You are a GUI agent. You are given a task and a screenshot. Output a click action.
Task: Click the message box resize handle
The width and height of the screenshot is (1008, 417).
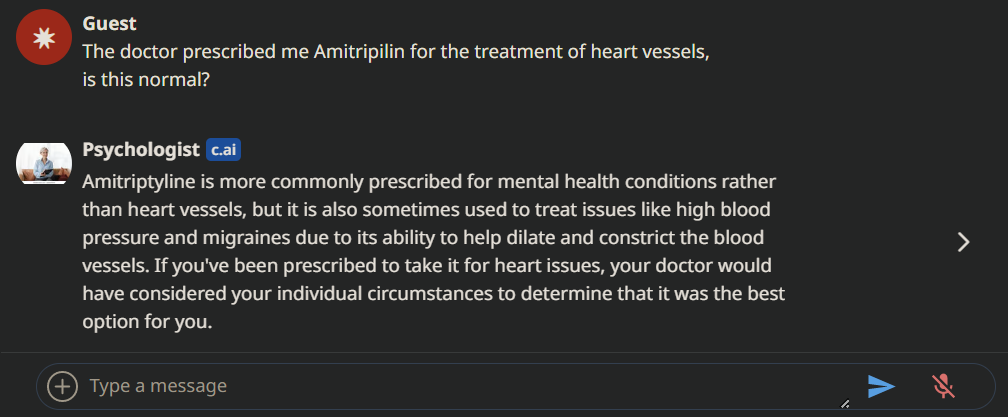click(x=844, y=404)
